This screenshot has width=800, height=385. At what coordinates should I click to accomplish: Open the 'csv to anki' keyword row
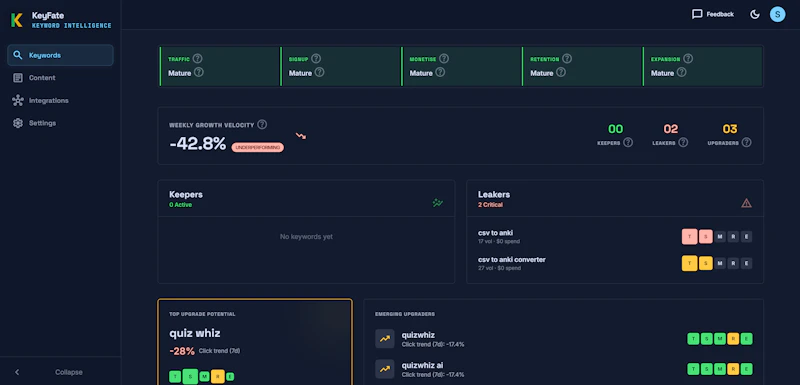615,237
